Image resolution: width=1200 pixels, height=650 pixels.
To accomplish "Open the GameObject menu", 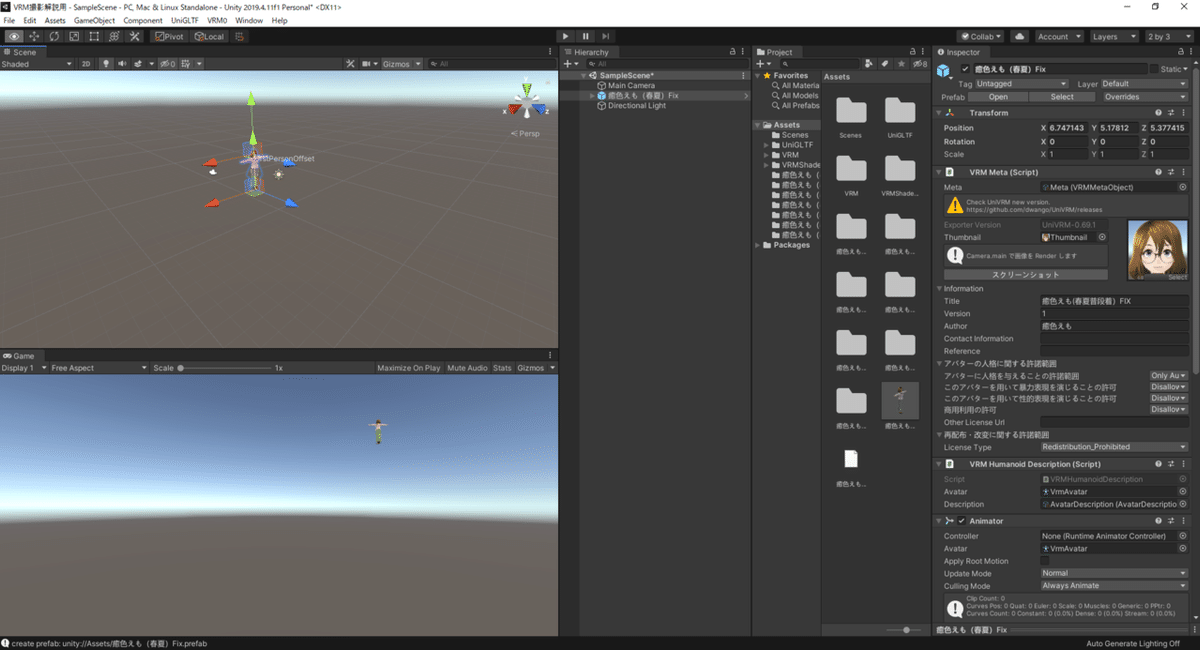I will point(94,20).
